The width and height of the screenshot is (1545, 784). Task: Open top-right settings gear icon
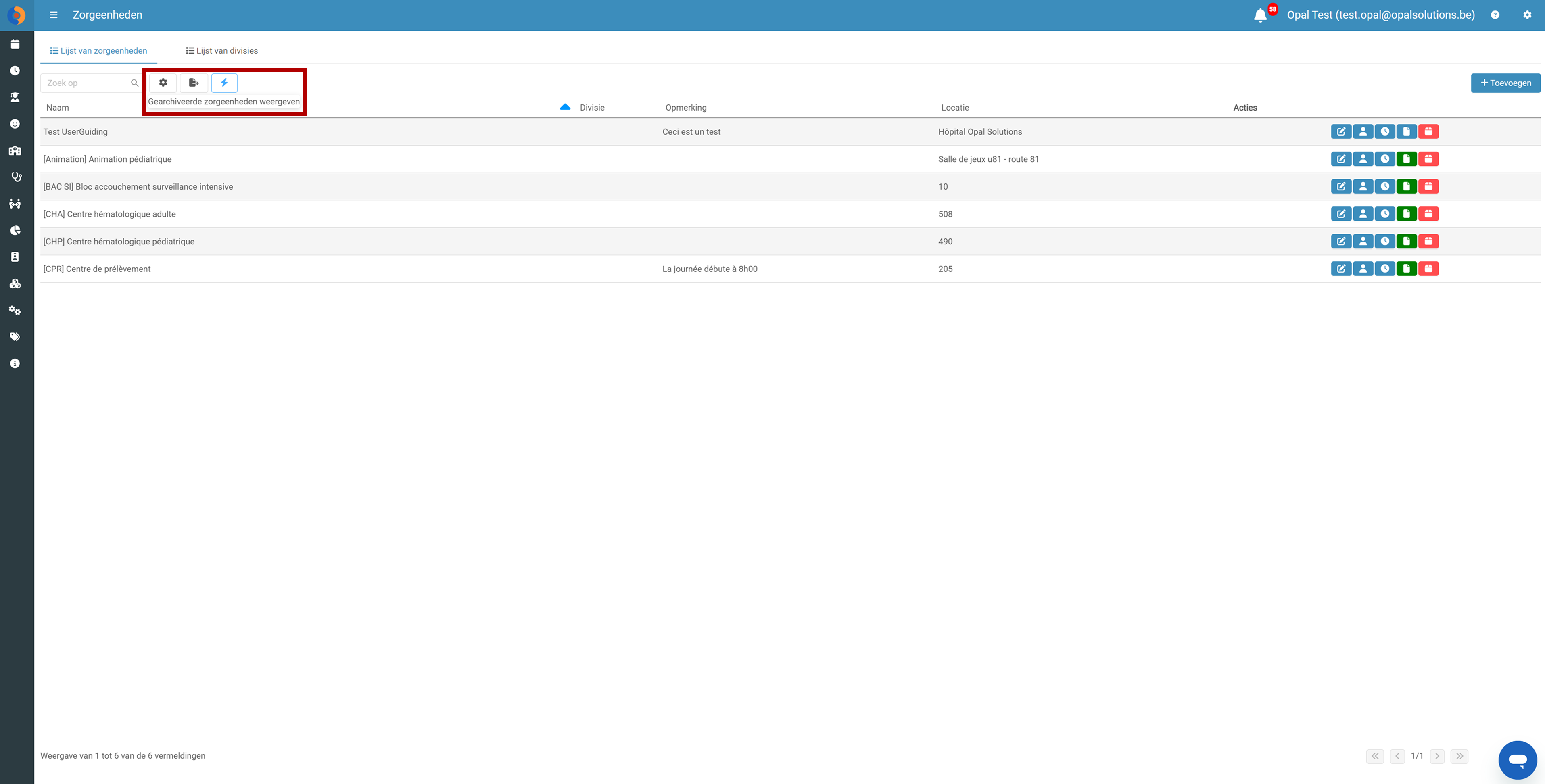(1527, 15)
